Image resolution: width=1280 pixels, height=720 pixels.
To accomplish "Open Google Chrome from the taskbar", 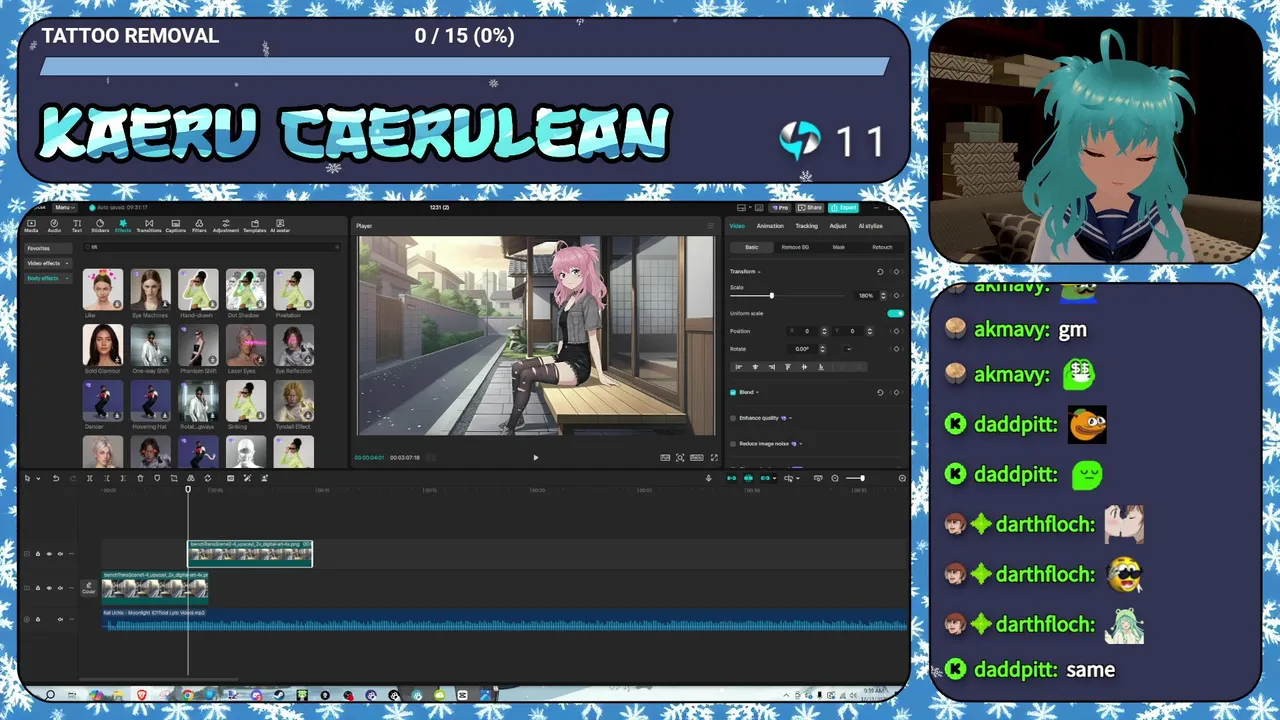I will 188,695.
